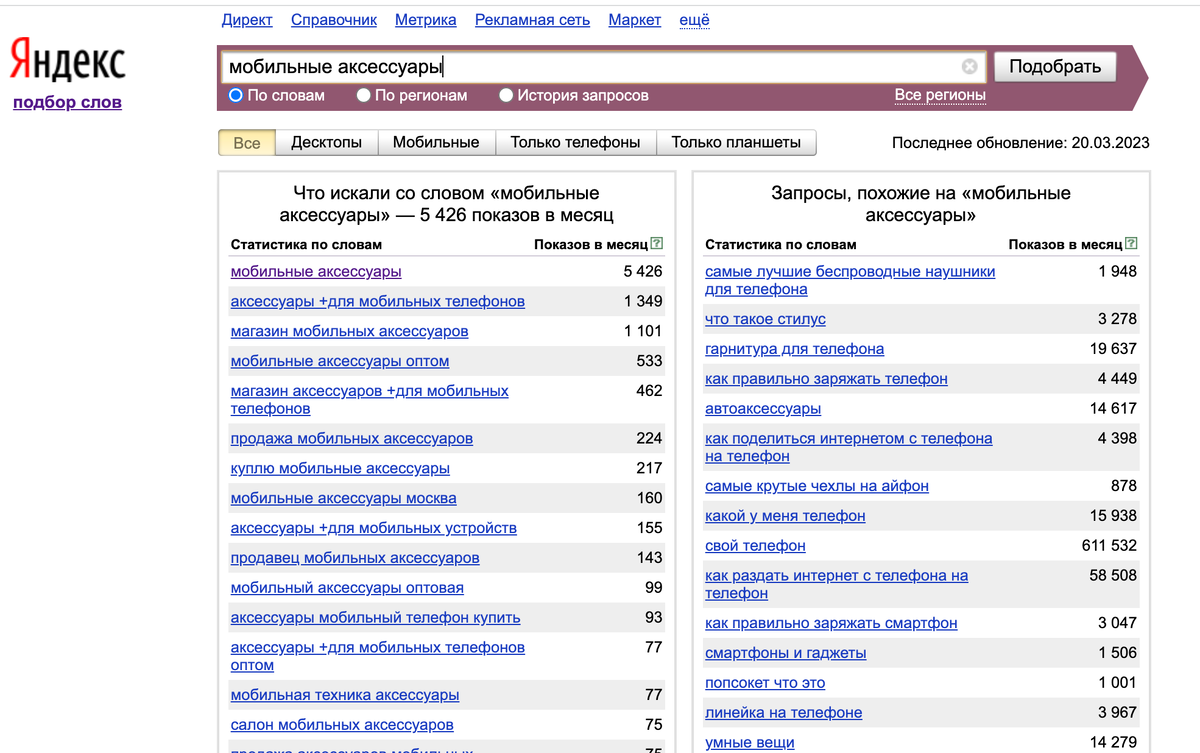
Task: Open query 'салон мобильных аксессуаров'
Action: tap(342, 725)
